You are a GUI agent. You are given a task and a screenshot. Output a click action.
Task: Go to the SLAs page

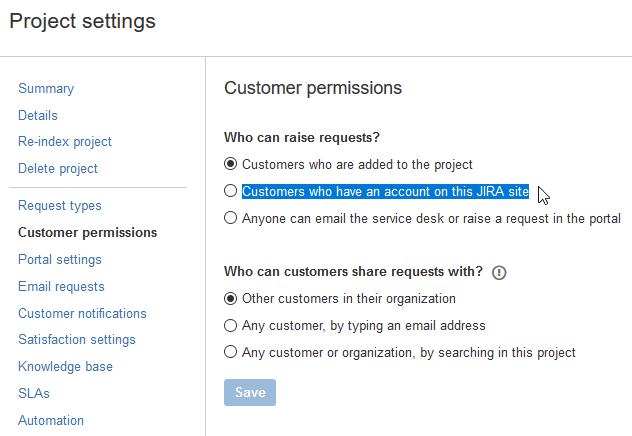click(x=34, y=394)
